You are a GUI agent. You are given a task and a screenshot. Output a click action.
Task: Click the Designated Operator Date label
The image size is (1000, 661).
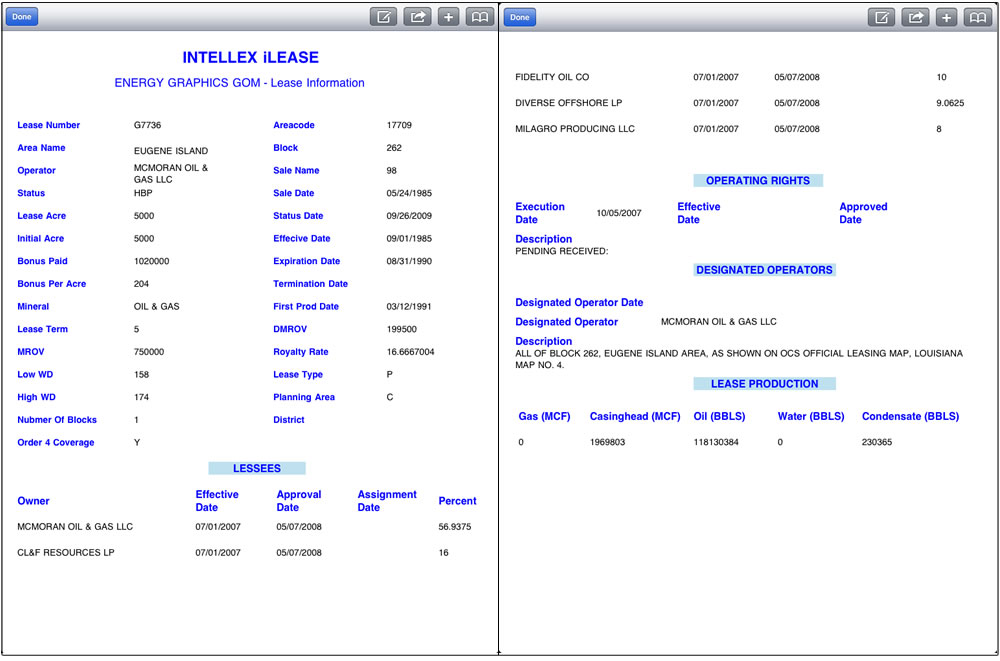tap(579, 302)
